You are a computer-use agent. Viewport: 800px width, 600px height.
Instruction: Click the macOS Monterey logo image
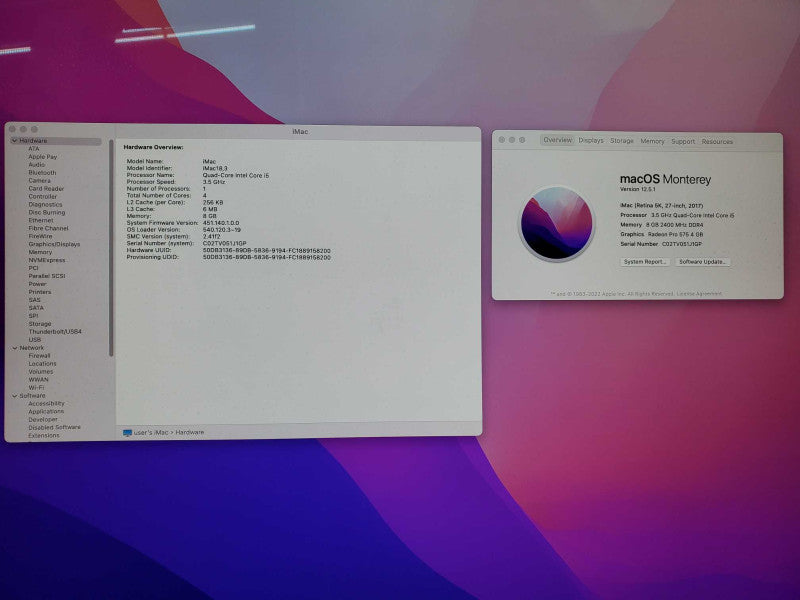click(x=557, y=223)
